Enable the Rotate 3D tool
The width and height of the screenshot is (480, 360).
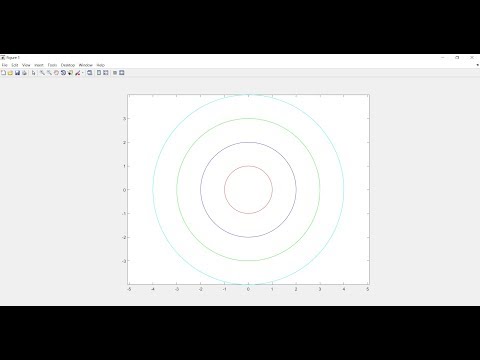coord(63,73)
